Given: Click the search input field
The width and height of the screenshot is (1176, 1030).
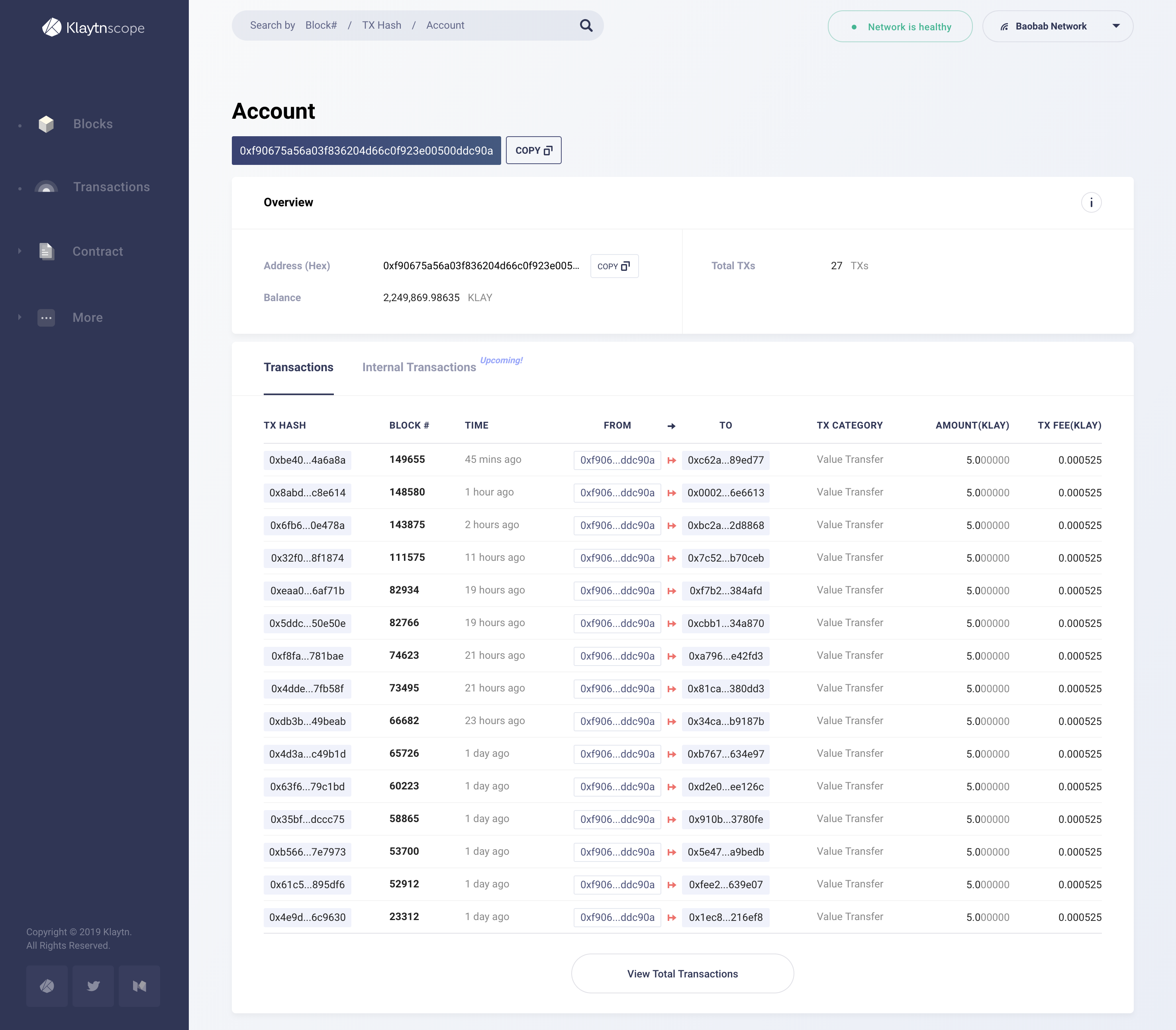Looking at the screenshot, I should coord(402,25).
